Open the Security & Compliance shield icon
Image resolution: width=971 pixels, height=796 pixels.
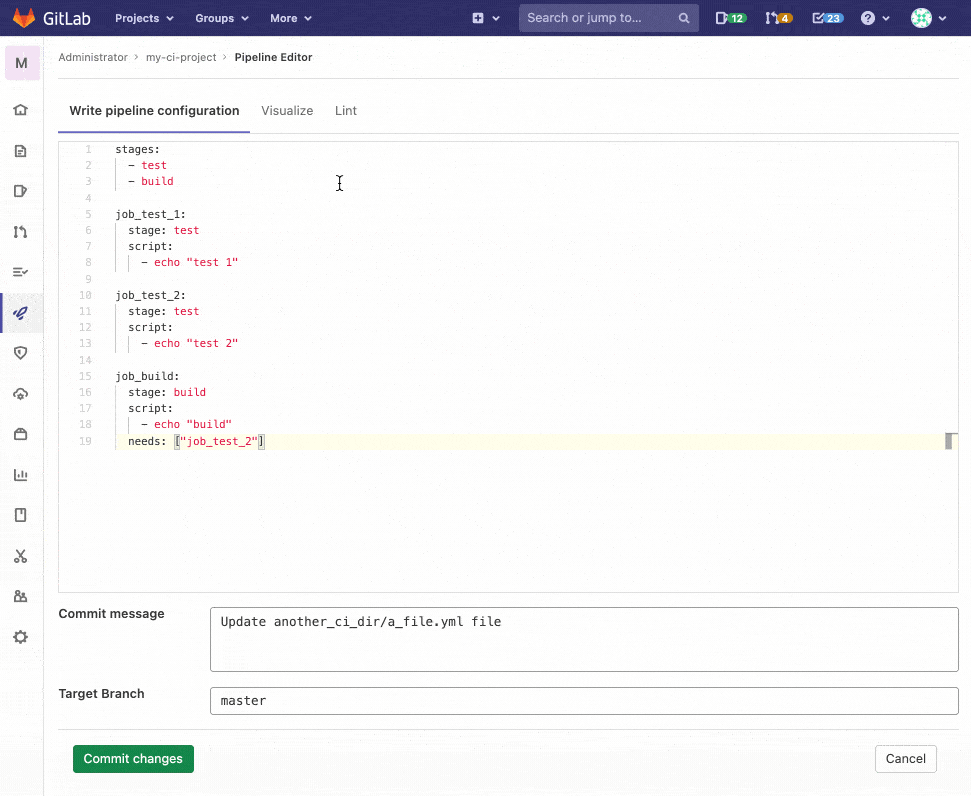point(20,352)
